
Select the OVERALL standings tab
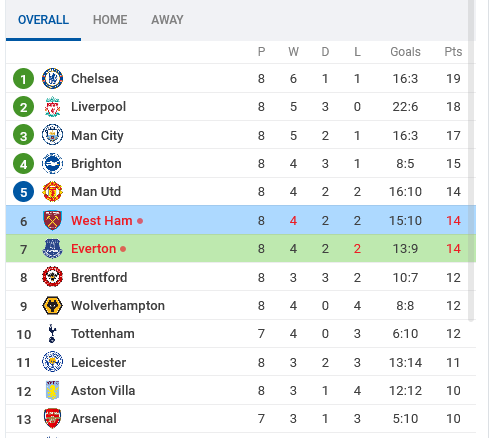pos(43,20)
